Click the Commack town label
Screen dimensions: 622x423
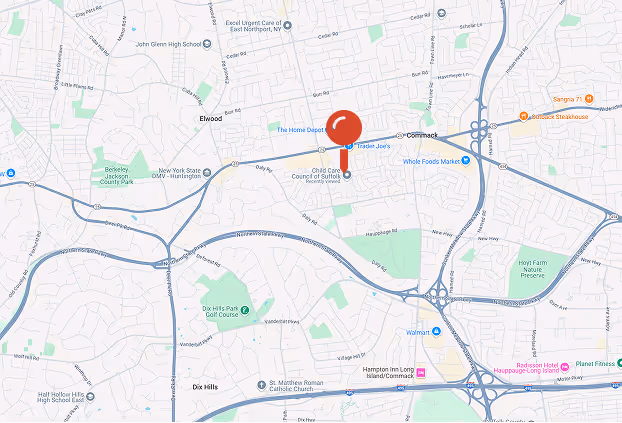(x=422, y=135)
